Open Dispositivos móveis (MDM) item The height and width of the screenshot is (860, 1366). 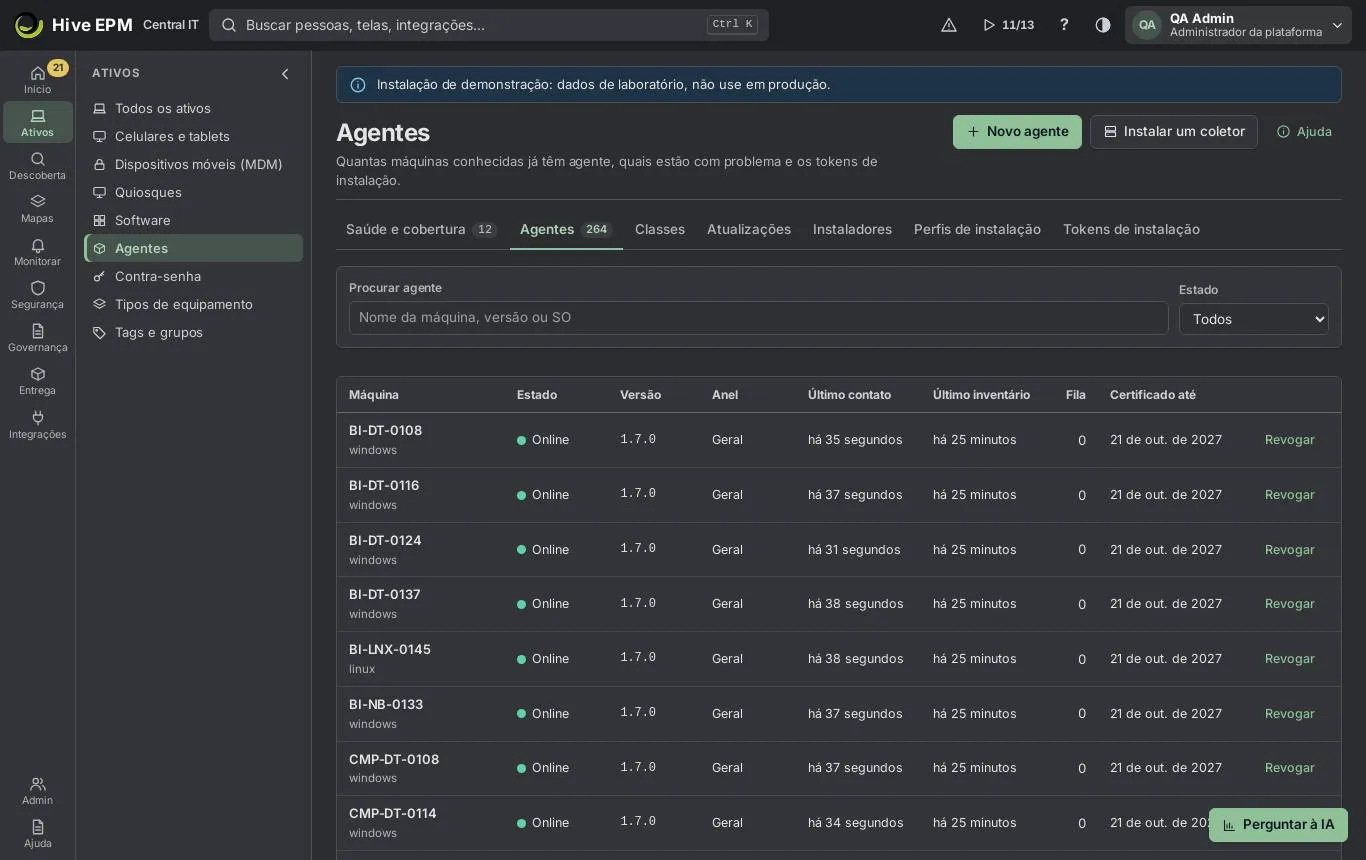(x=193, y=164)
